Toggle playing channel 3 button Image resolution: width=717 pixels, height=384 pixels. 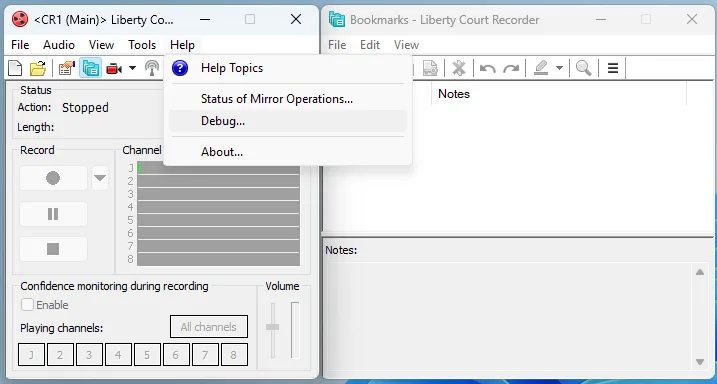89,355
